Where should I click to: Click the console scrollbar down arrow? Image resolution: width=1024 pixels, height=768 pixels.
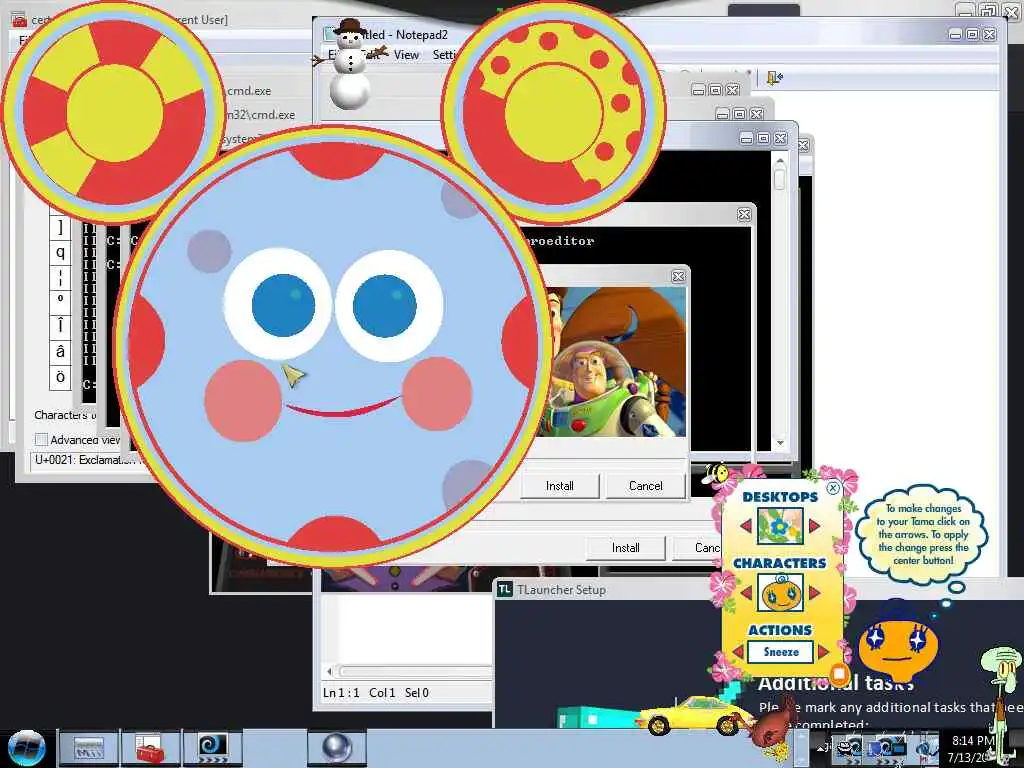tap(780, 443)
